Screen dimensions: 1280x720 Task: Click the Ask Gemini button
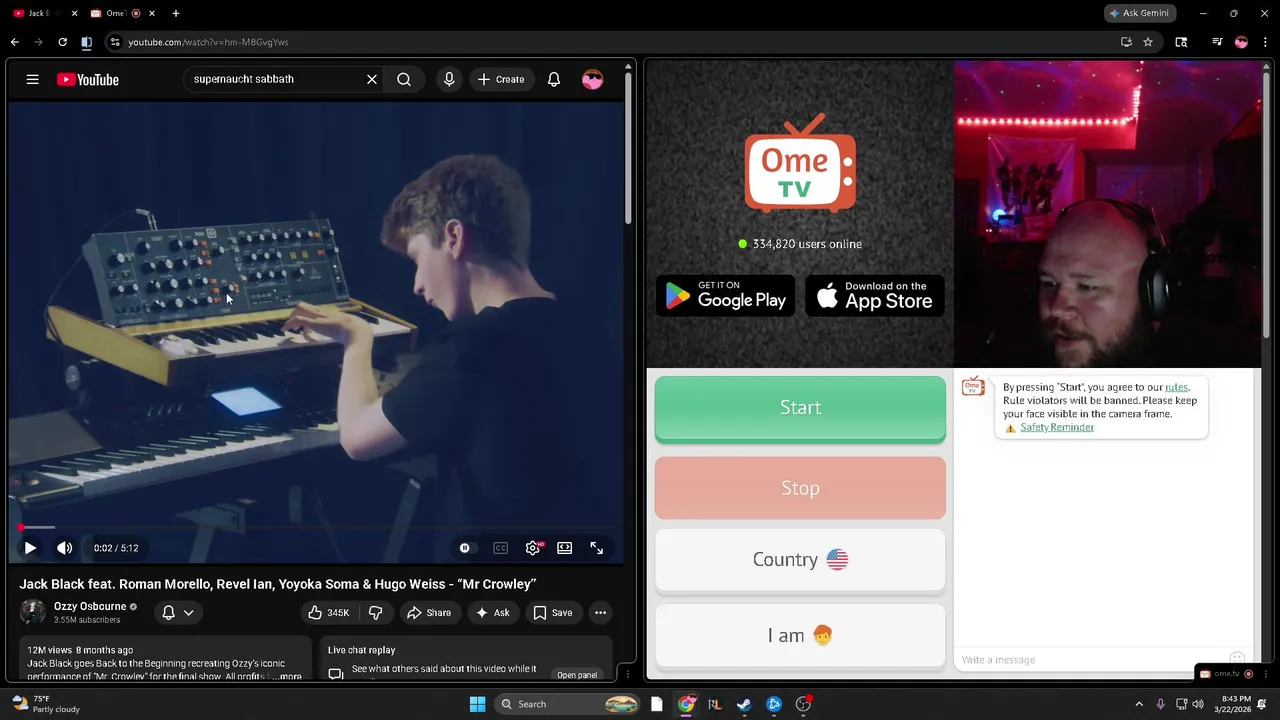[1140, 13]
